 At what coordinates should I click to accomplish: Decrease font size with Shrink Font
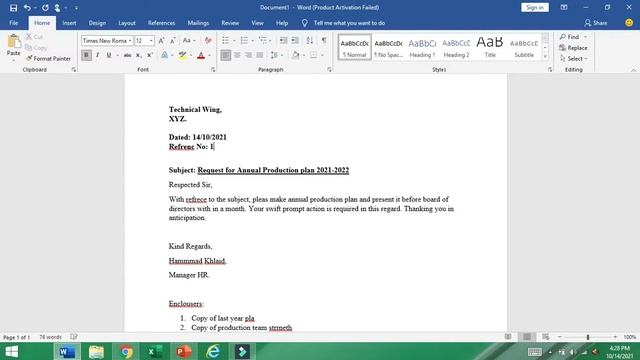coord(173,40)
